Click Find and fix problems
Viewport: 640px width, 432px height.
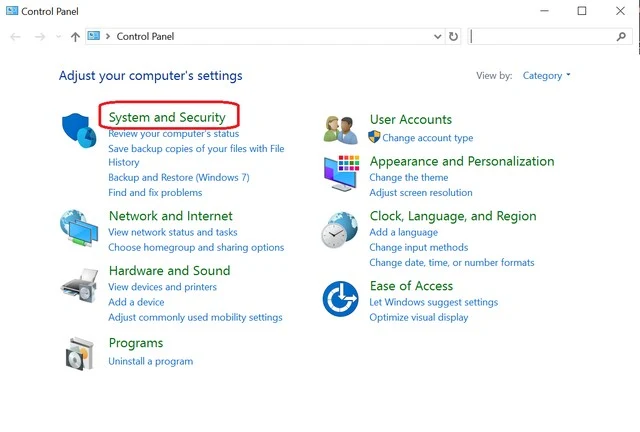[155, 192]
